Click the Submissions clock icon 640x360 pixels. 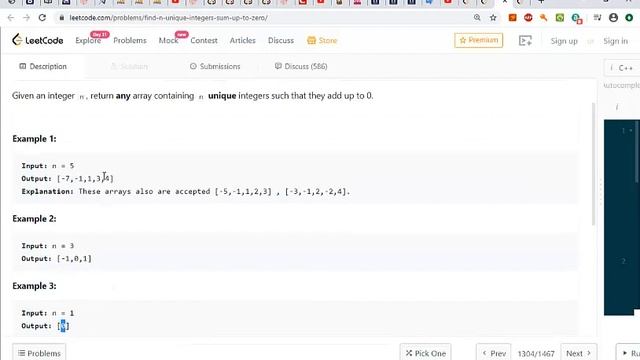click(x=193, y=66)
